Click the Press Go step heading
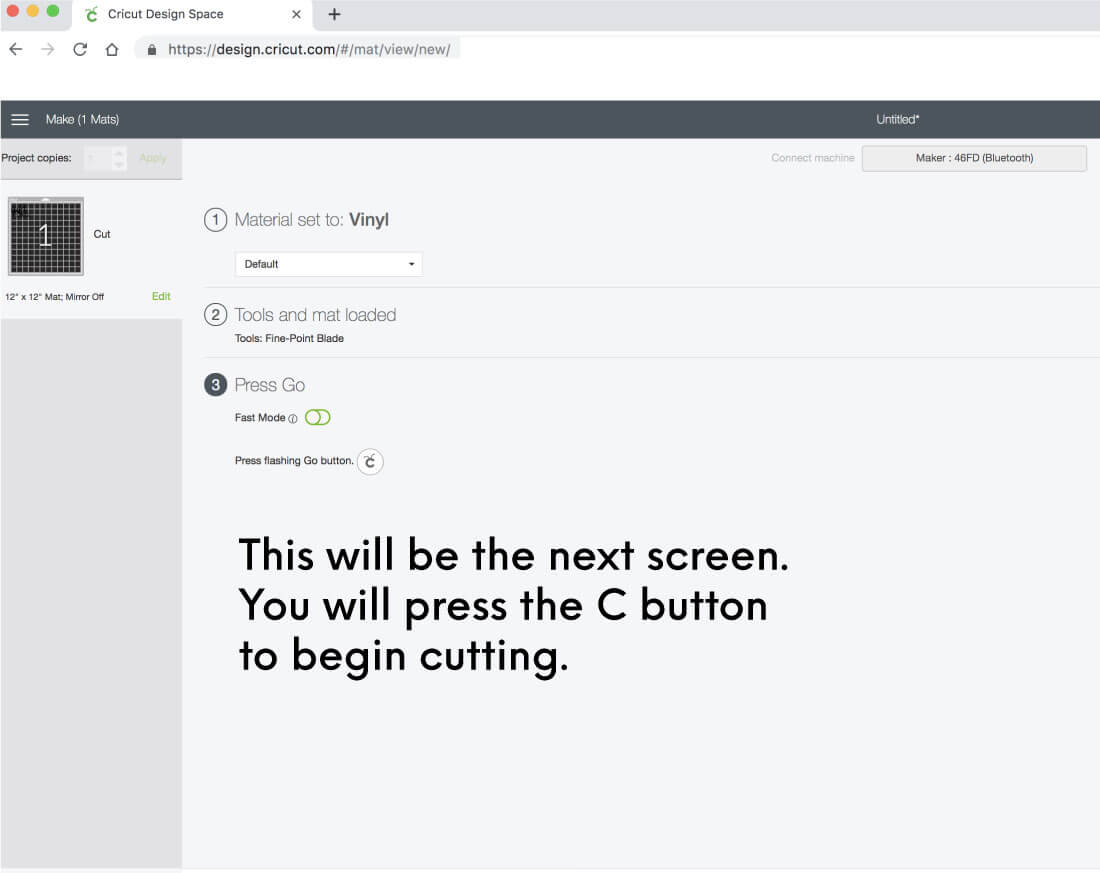 [269, 385]
